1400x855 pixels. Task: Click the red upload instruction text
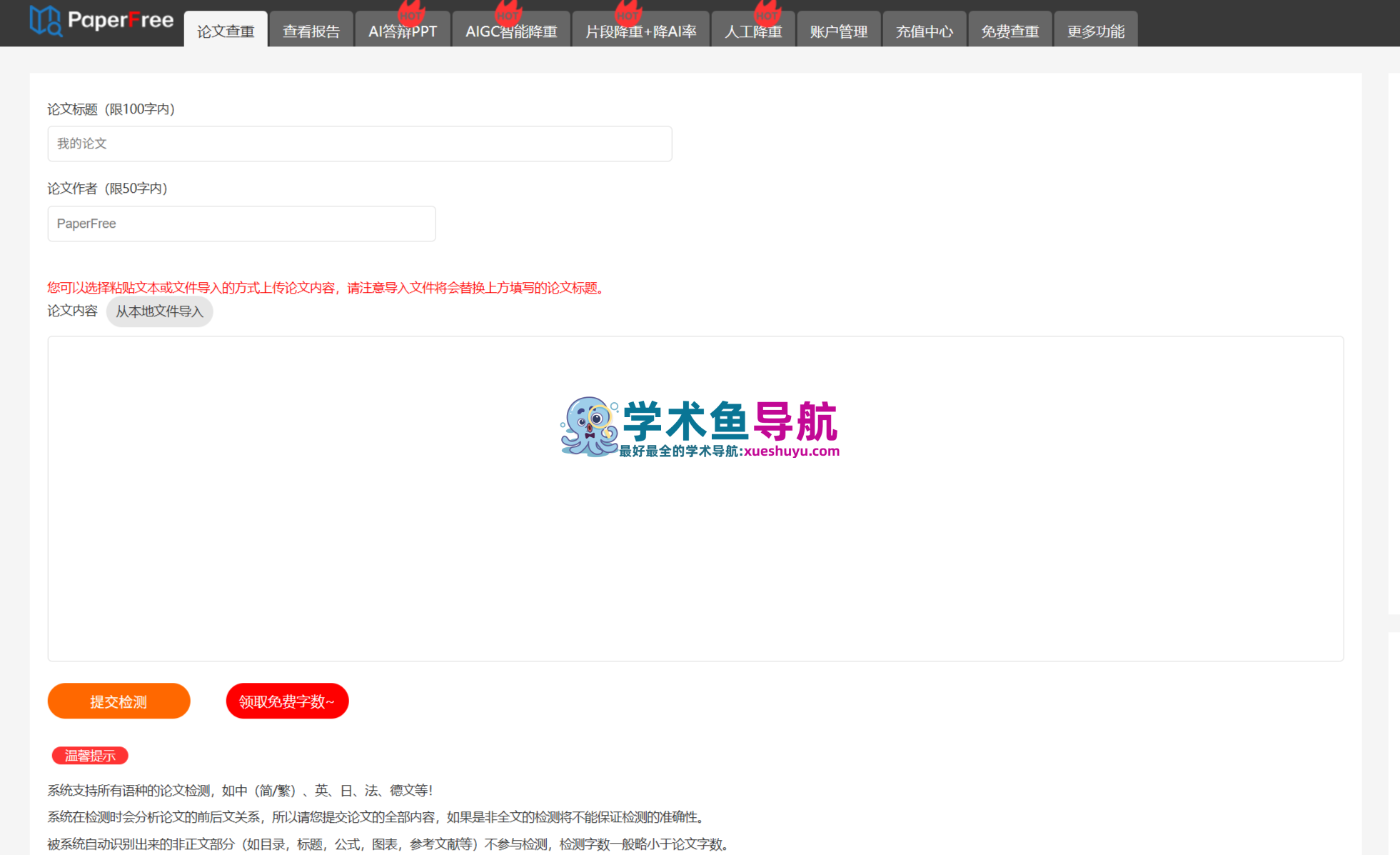click(328, 287)
